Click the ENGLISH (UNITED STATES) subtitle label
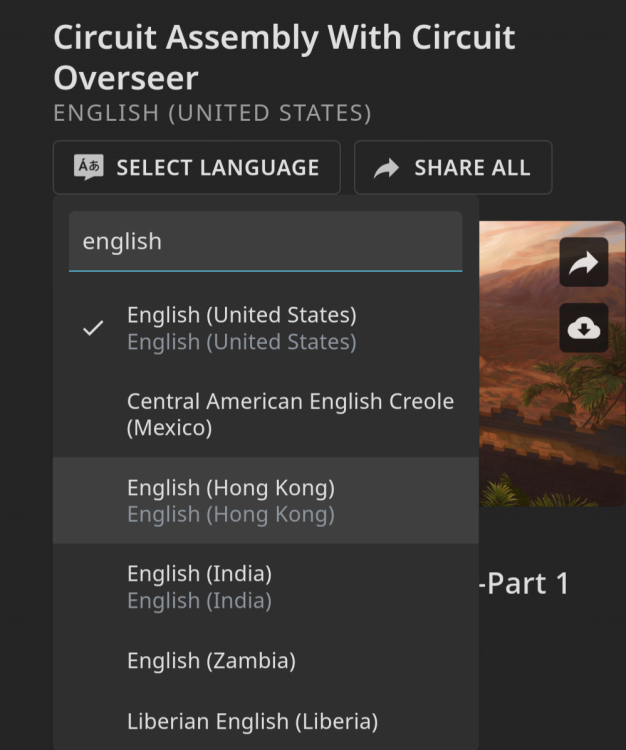626x750 pixels. click(x=212, y=113)
